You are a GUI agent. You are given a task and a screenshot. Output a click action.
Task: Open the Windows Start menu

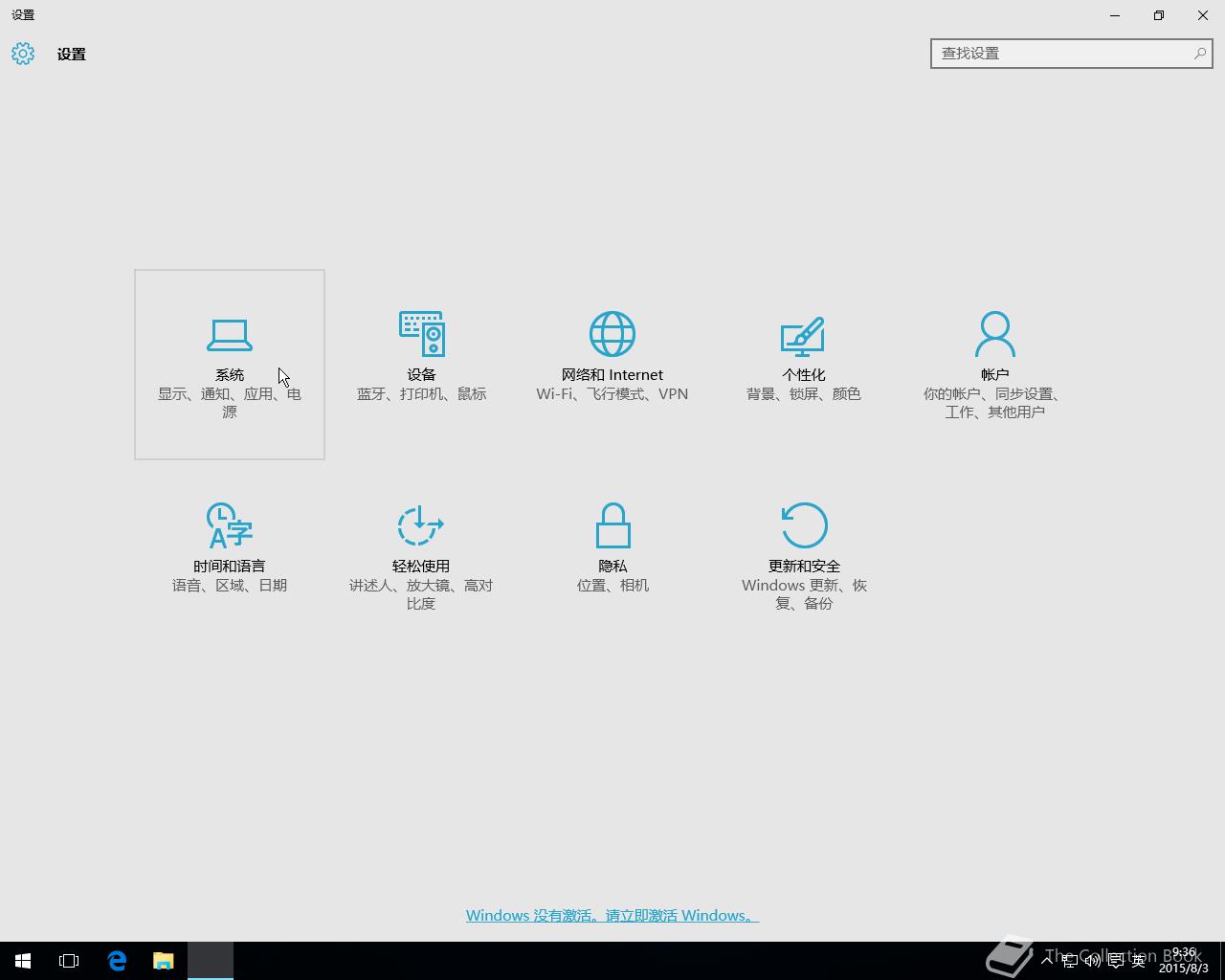(x=23, y=961)
